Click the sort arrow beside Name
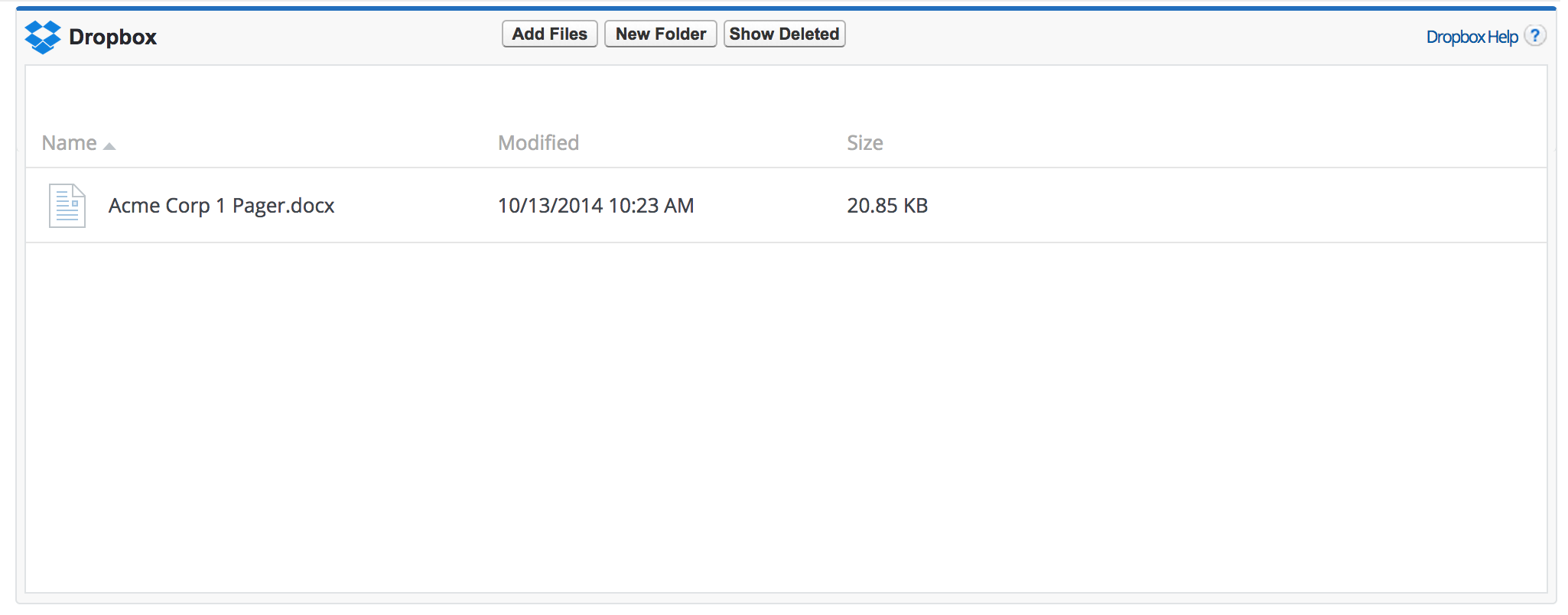Image resolution: width=1568 pixels, height=615 pixels. pyautogui.click(x=109, y=146)
